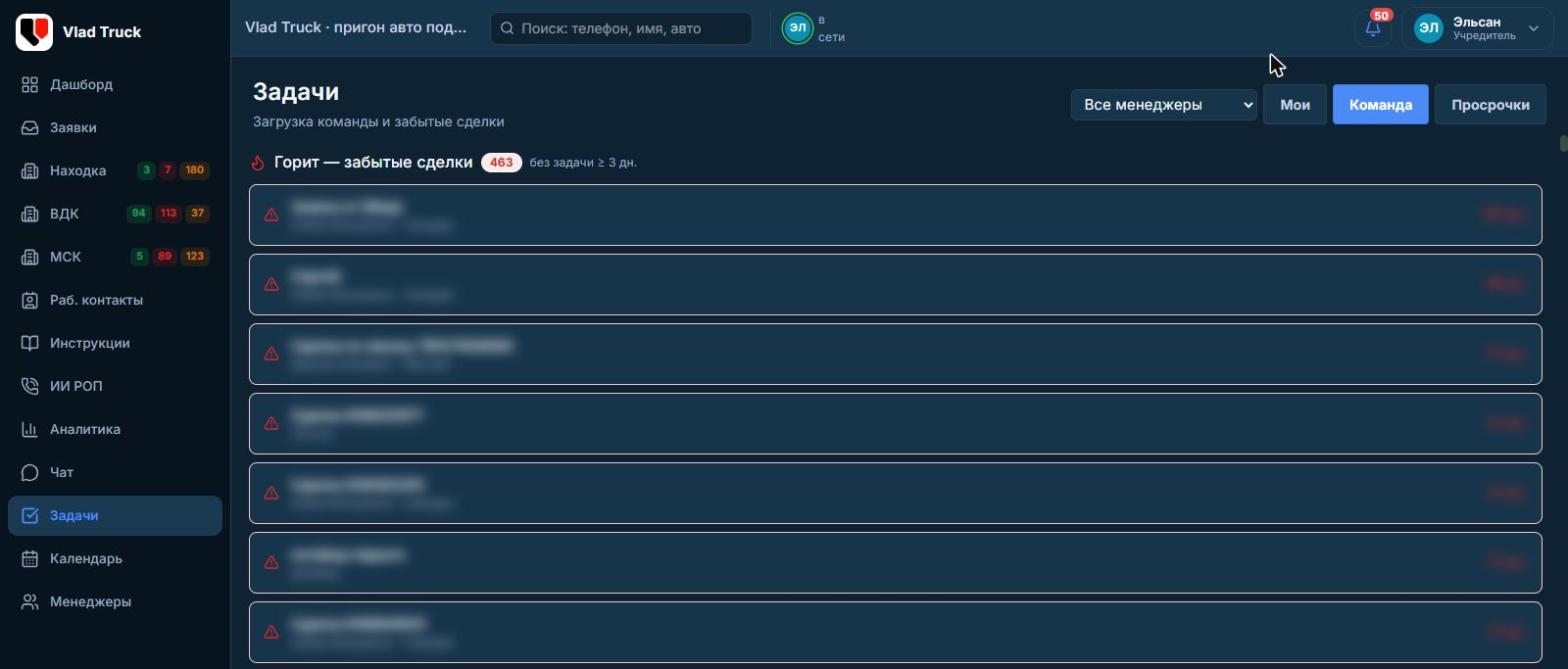Screen dimensions: 1568x669
Task: Switch to the Мои filter
Action: point(1295,104)
